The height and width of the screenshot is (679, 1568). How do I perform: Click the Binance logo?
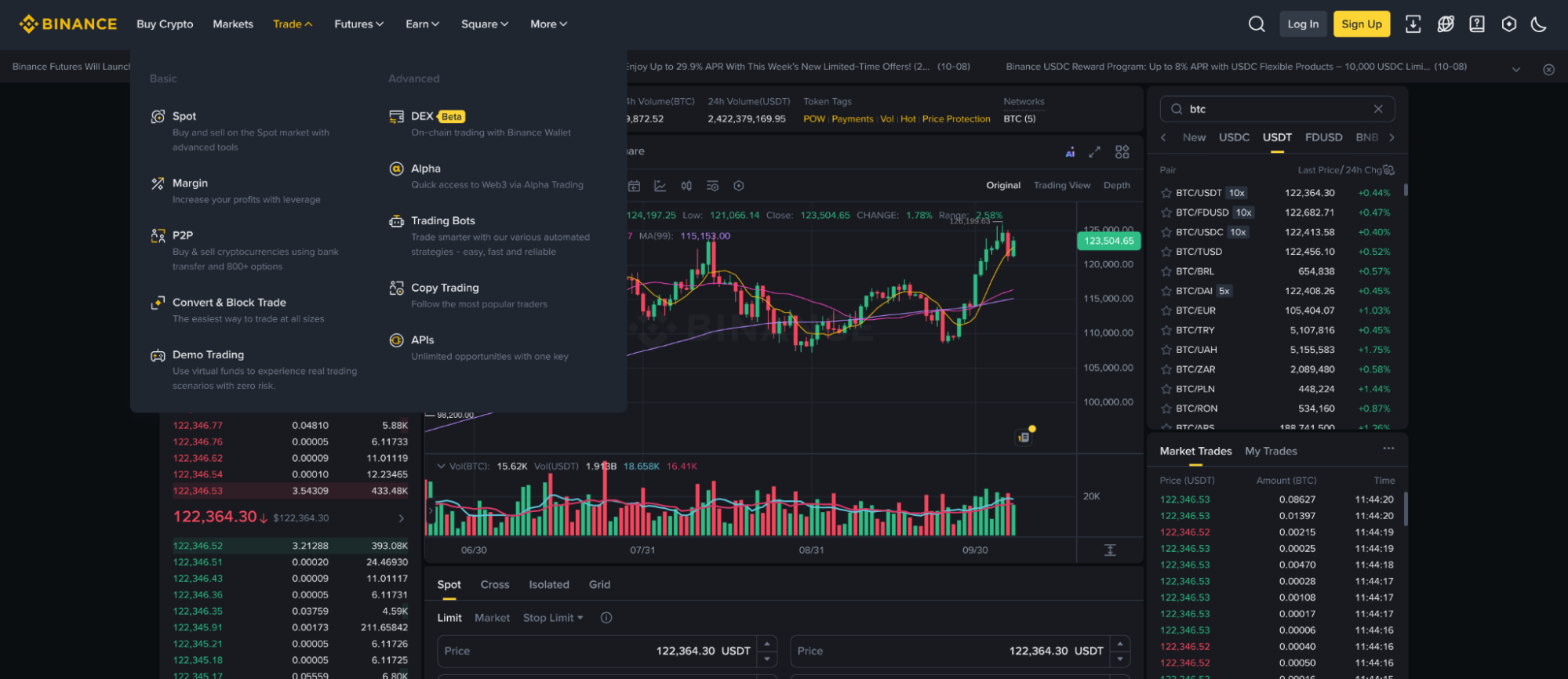click(68, 24)
